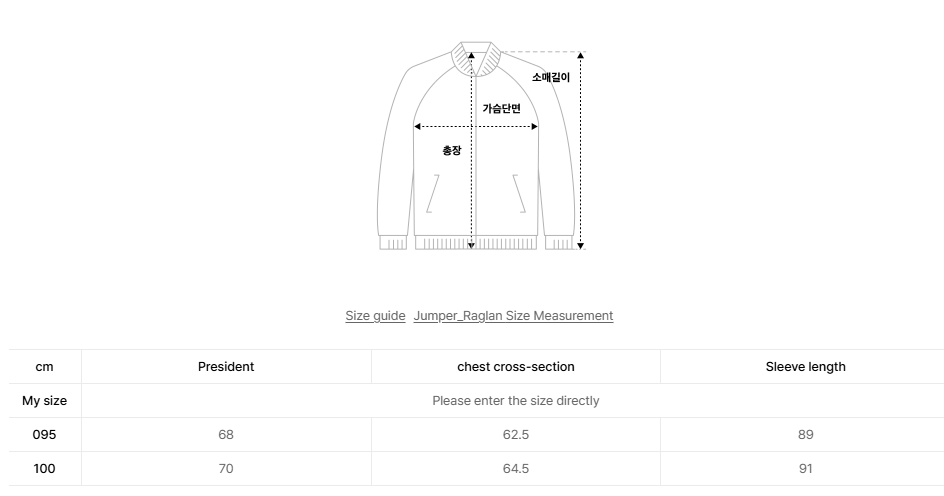Viewport: 944px width, 496px height.
Task: Click the 70 value for size 100
Action: tap(226, 469)
